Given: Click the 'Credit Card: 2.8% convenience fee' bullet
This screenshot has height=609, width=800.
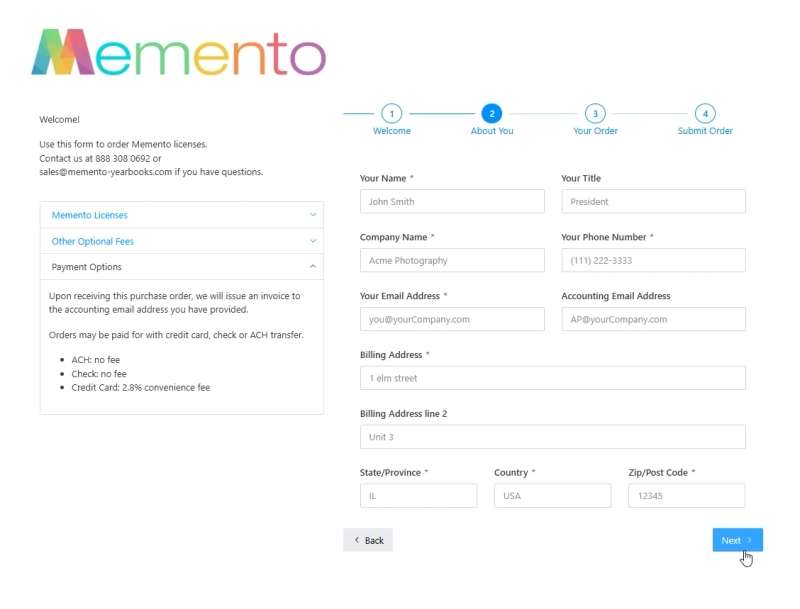Looking at the screenshot, I should (140, 388).
